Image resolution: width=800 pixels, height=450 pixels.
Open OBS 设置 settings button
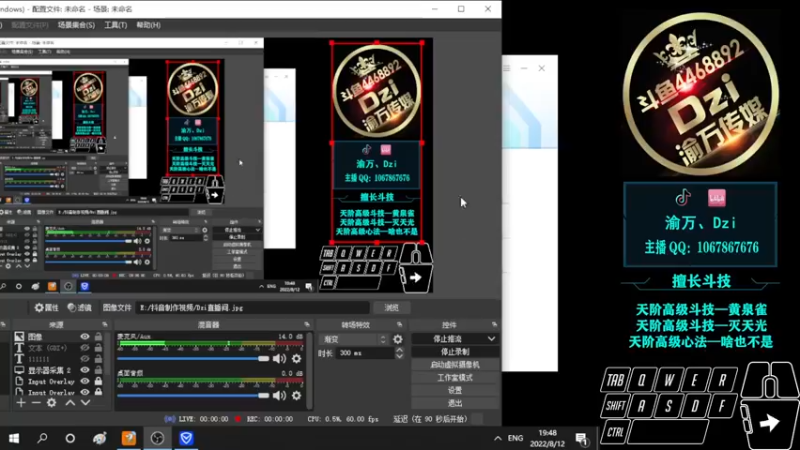pyautogui.click(x=455, y=390)
